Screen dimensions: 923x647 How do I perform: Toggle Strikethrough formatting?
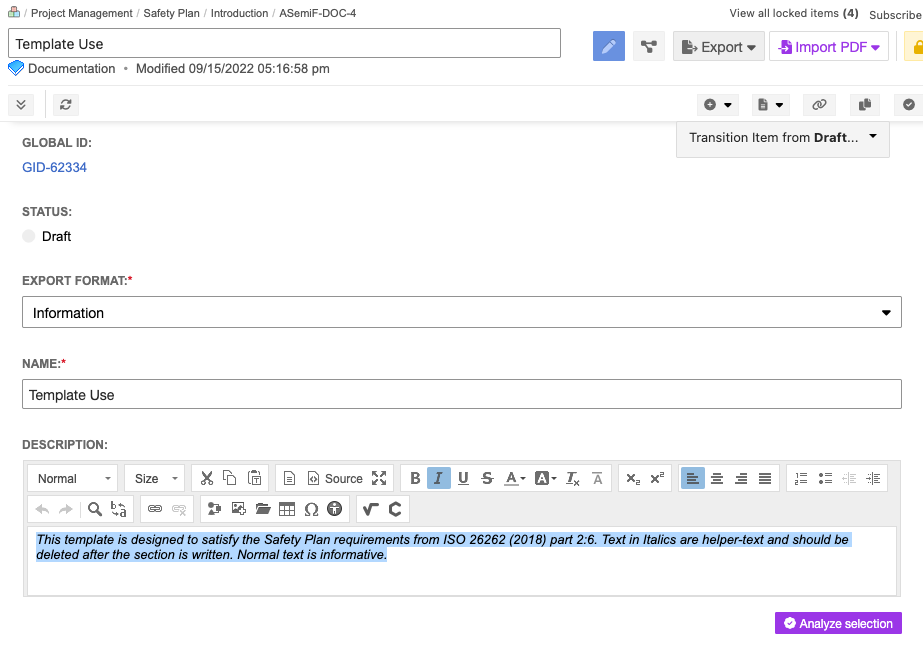click(487, 479)
